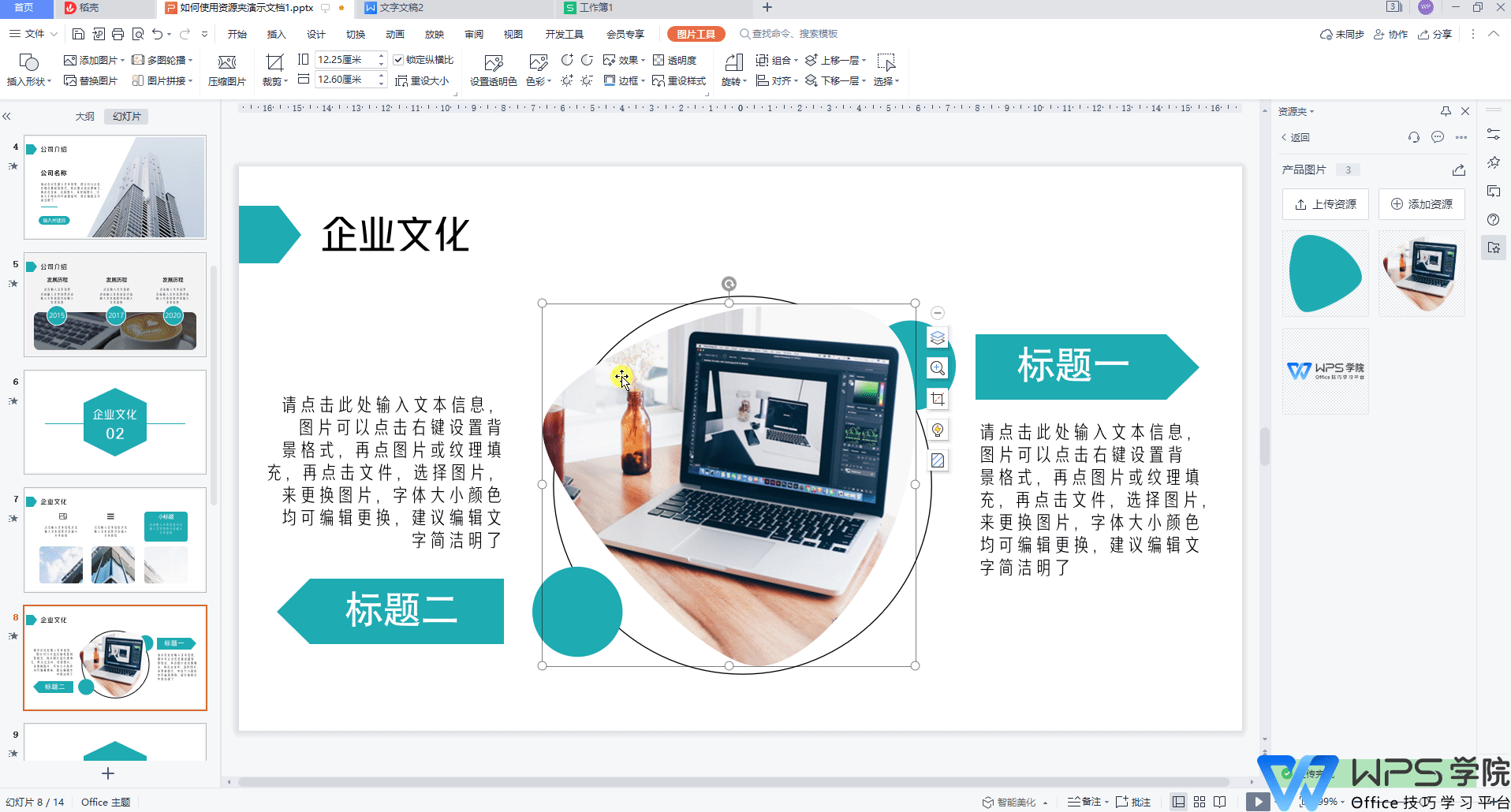Open the 动画 ribbon tab
The height and width of the screenshot is (812, 1511).
click(x=394, y=34)
